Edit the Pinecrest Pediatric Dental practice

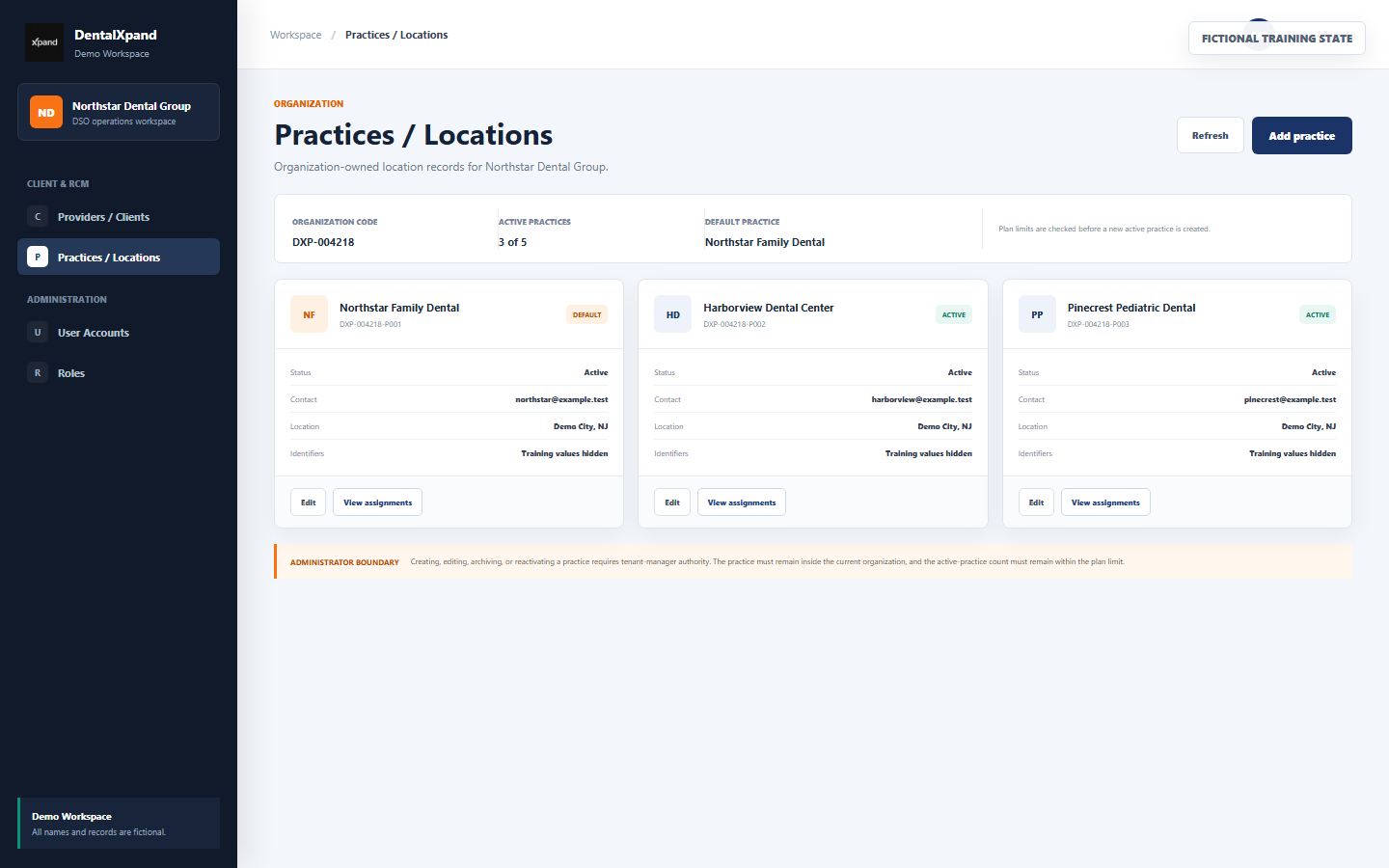pyautogui.click(x=1036, y=502)
